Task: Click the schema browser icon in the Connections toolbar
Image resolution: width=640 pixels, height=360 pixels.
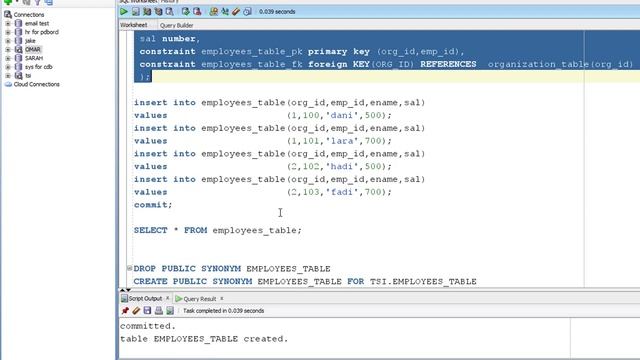Action: 49,2
